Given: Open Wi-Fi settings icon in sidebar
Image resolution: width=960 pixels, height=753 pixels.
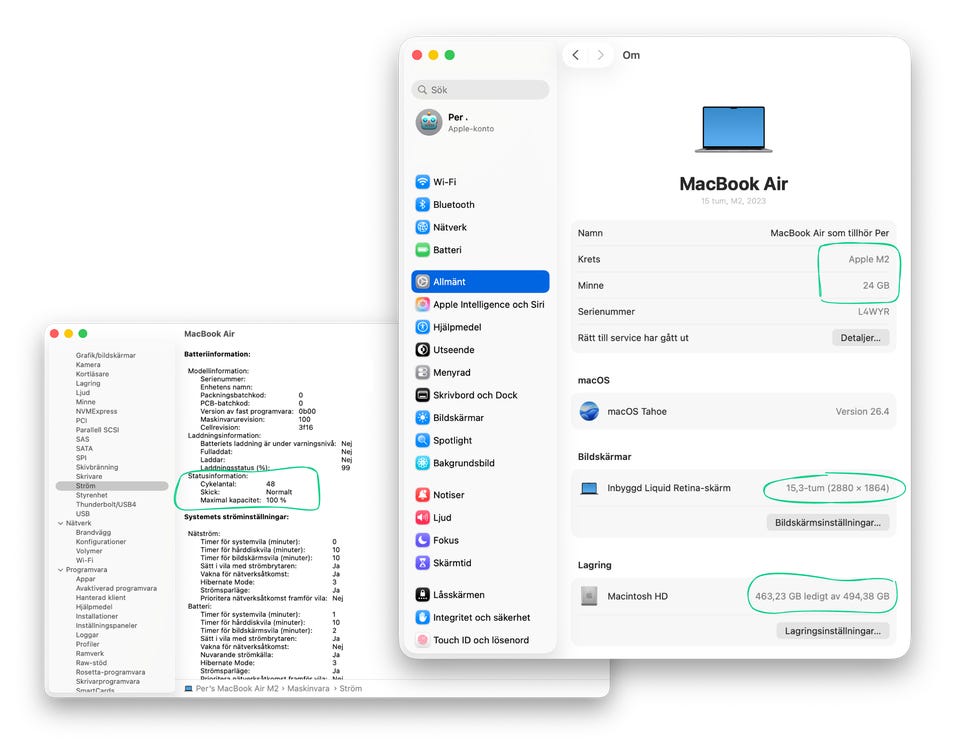Looking at the screenshot, I should pyautogui.click(x=422, y=182).
